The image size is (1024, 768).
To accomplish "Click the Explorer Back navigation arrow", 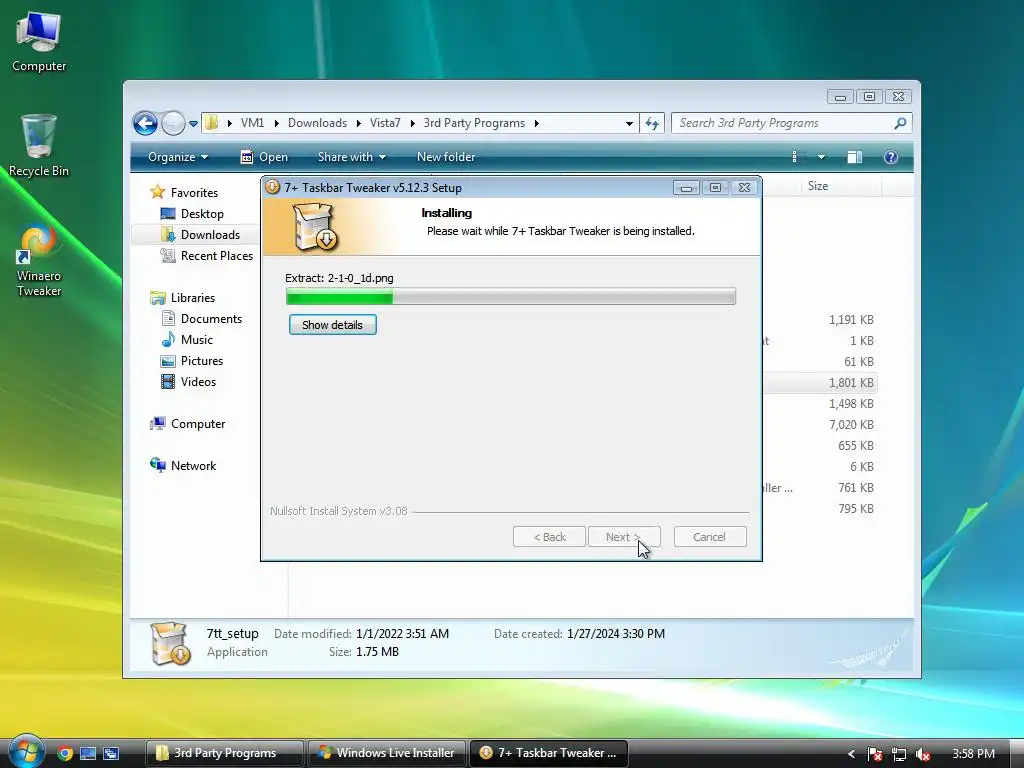I will [x=145, y=123].
